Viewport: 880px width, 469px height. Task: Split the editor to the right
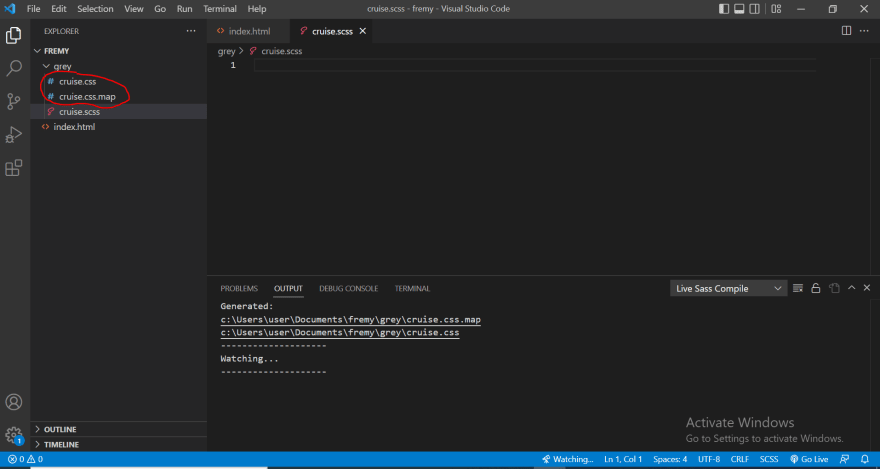[x=846, y=31]
